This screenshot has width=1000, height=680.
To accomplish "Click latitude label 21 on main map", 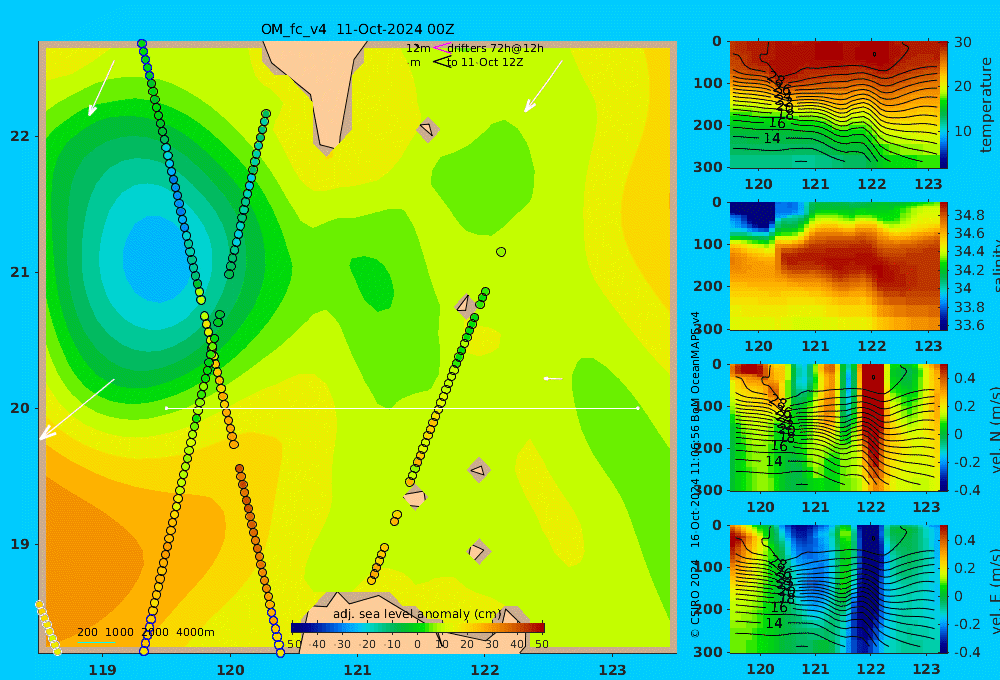I will coord(20,272).
